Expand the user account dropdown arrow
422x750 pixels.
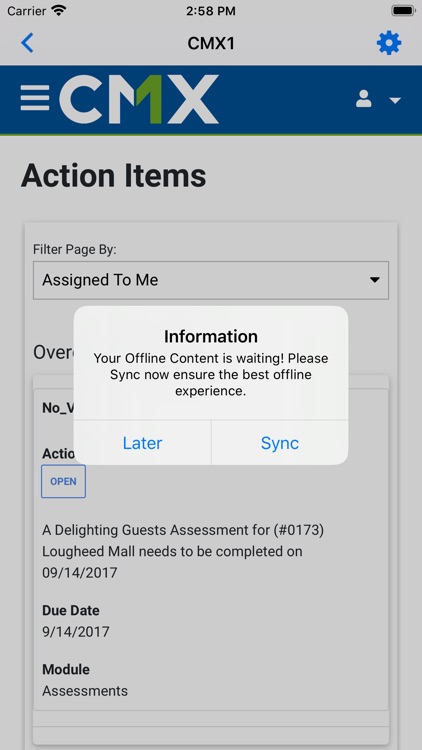(395, 100)
